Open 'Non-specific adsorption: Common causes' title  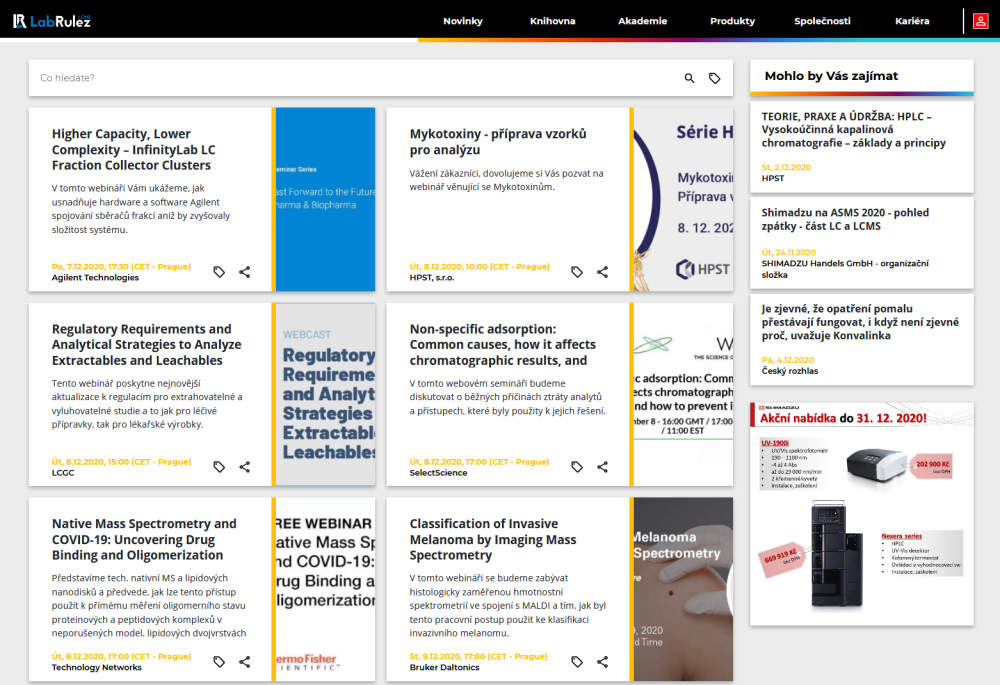503,344
